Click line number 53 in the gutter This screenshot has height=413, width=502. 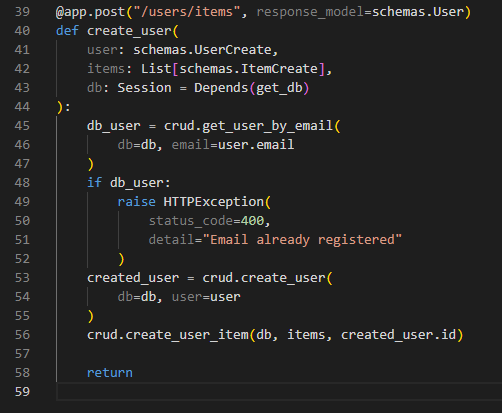(x=22, y=278)
